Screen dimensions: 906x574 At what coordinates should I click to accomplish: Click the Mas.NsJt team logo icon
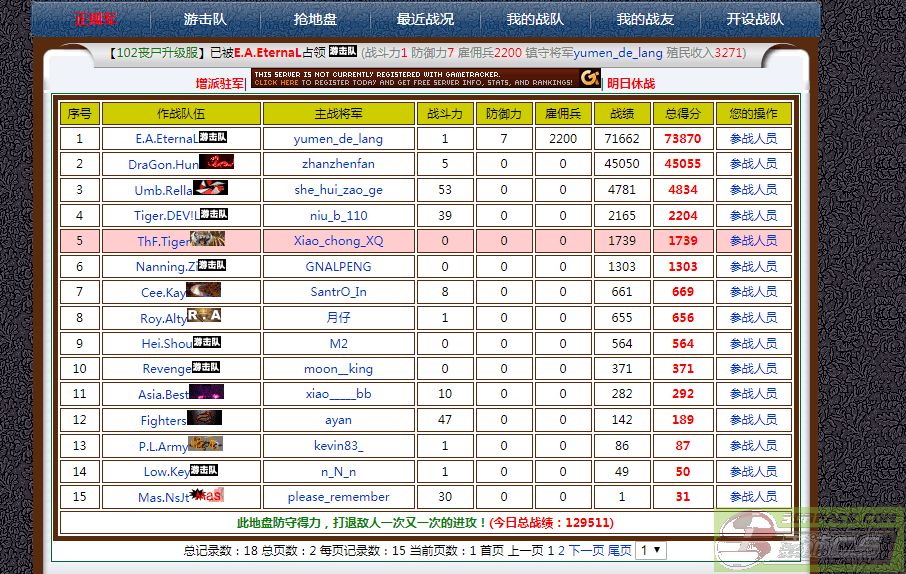(208, 495)
